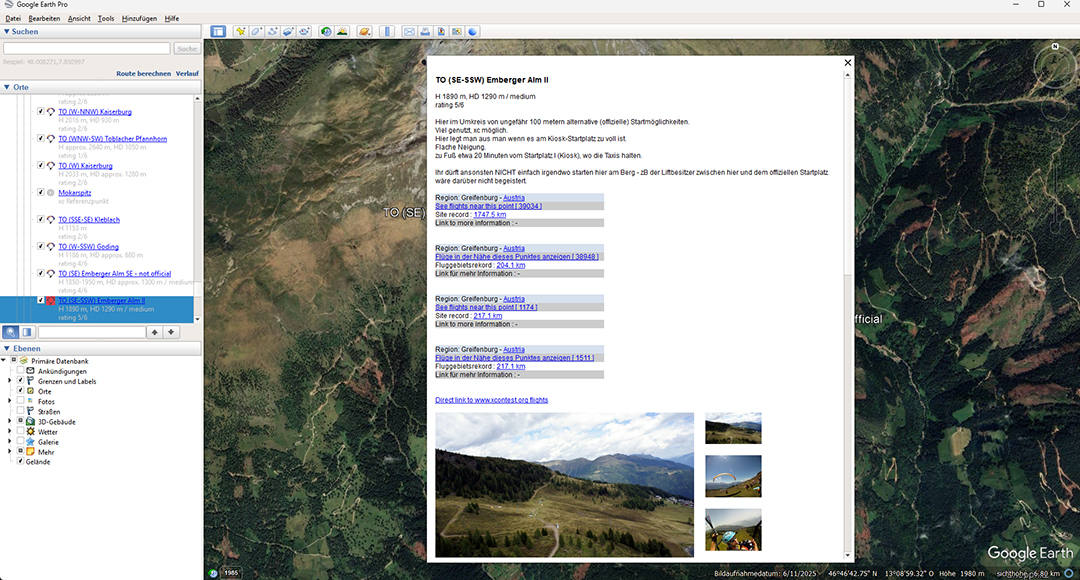The height and width of the screenshot is (580, 1080).
Task: Uncheck the Gelände layer
Action: coord(20,461)
